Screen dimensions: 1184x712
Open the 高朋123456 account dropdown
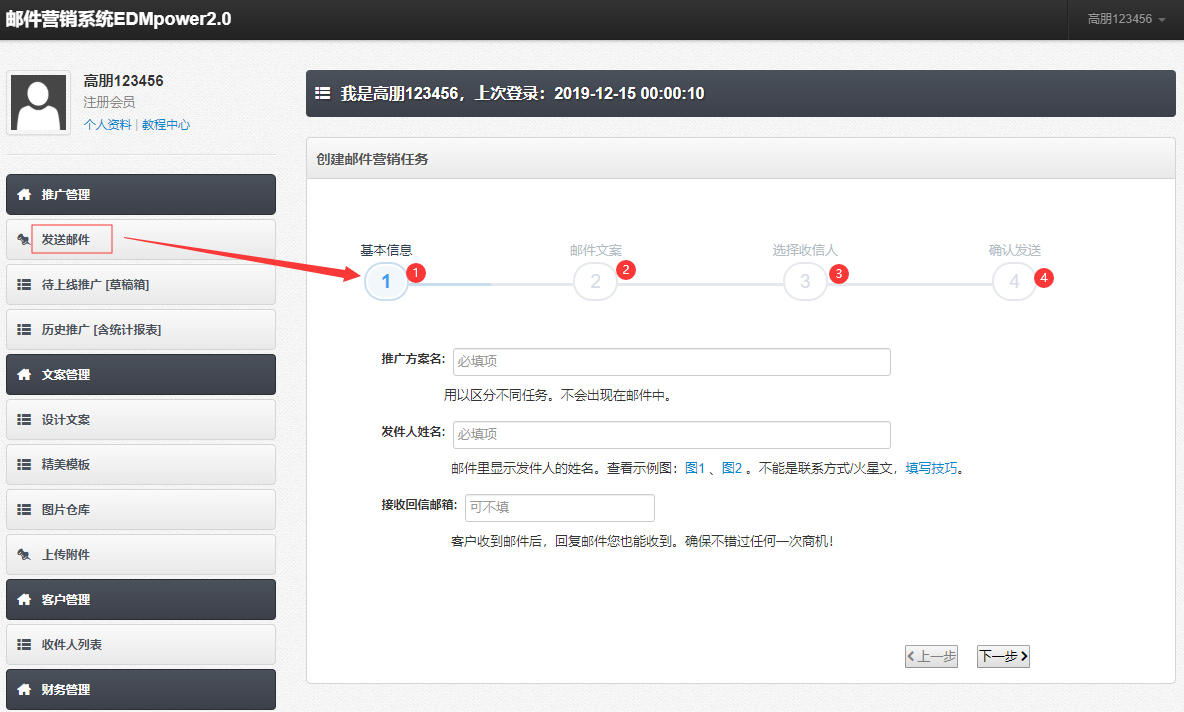pyautogui.click(x=1126, y=19)
